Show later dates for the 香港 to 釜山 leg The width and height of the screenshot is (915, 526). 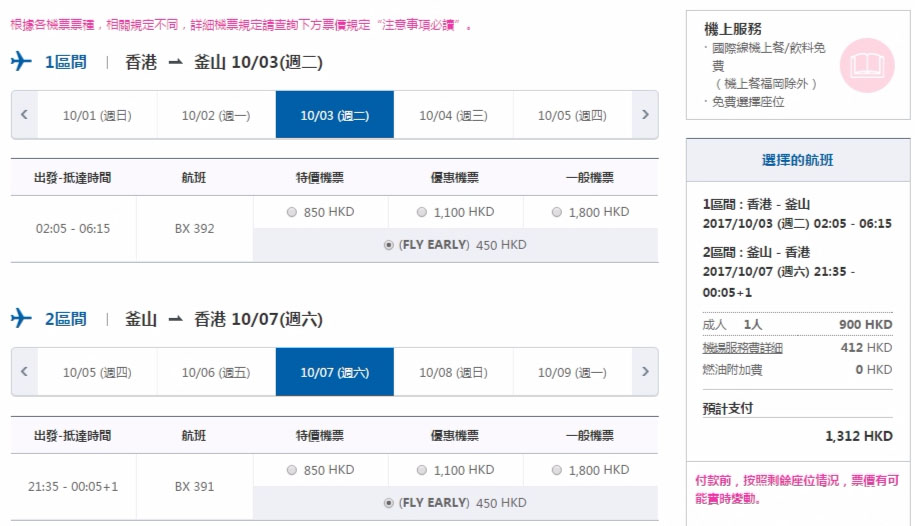[x=645, y=114]
